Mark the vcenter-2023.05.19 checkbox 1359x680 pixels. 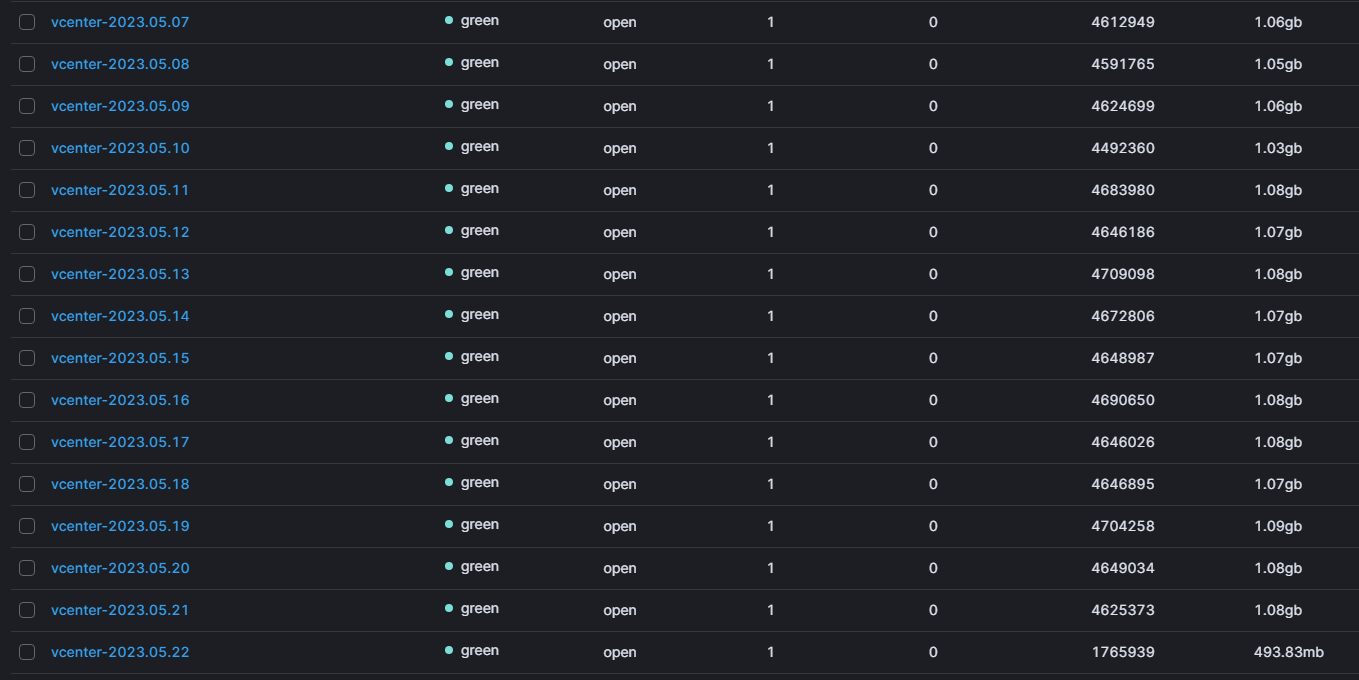pos(27,526)
